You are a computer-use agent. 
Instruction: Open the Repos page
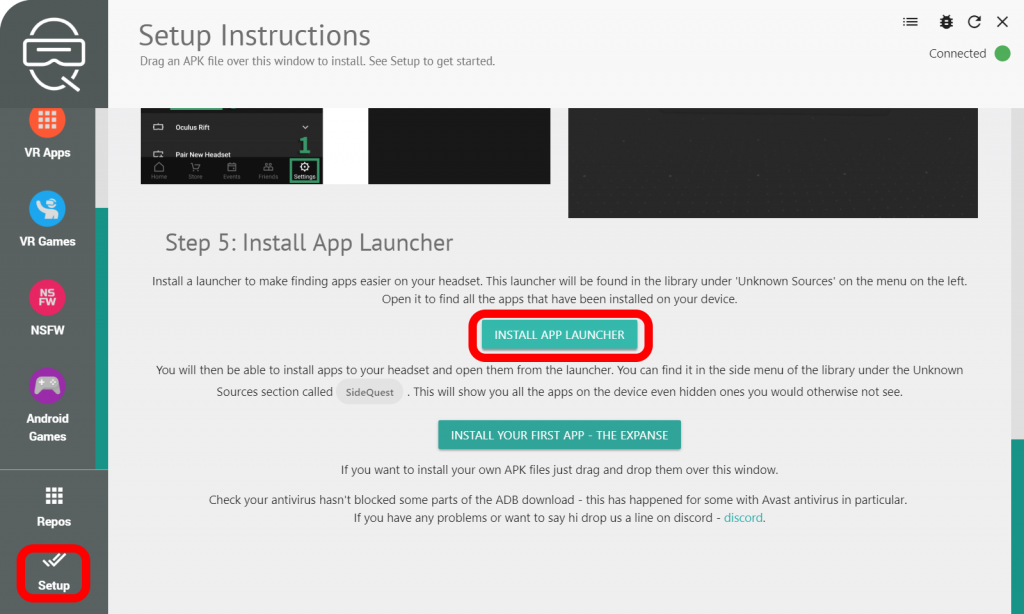(54, 507)
